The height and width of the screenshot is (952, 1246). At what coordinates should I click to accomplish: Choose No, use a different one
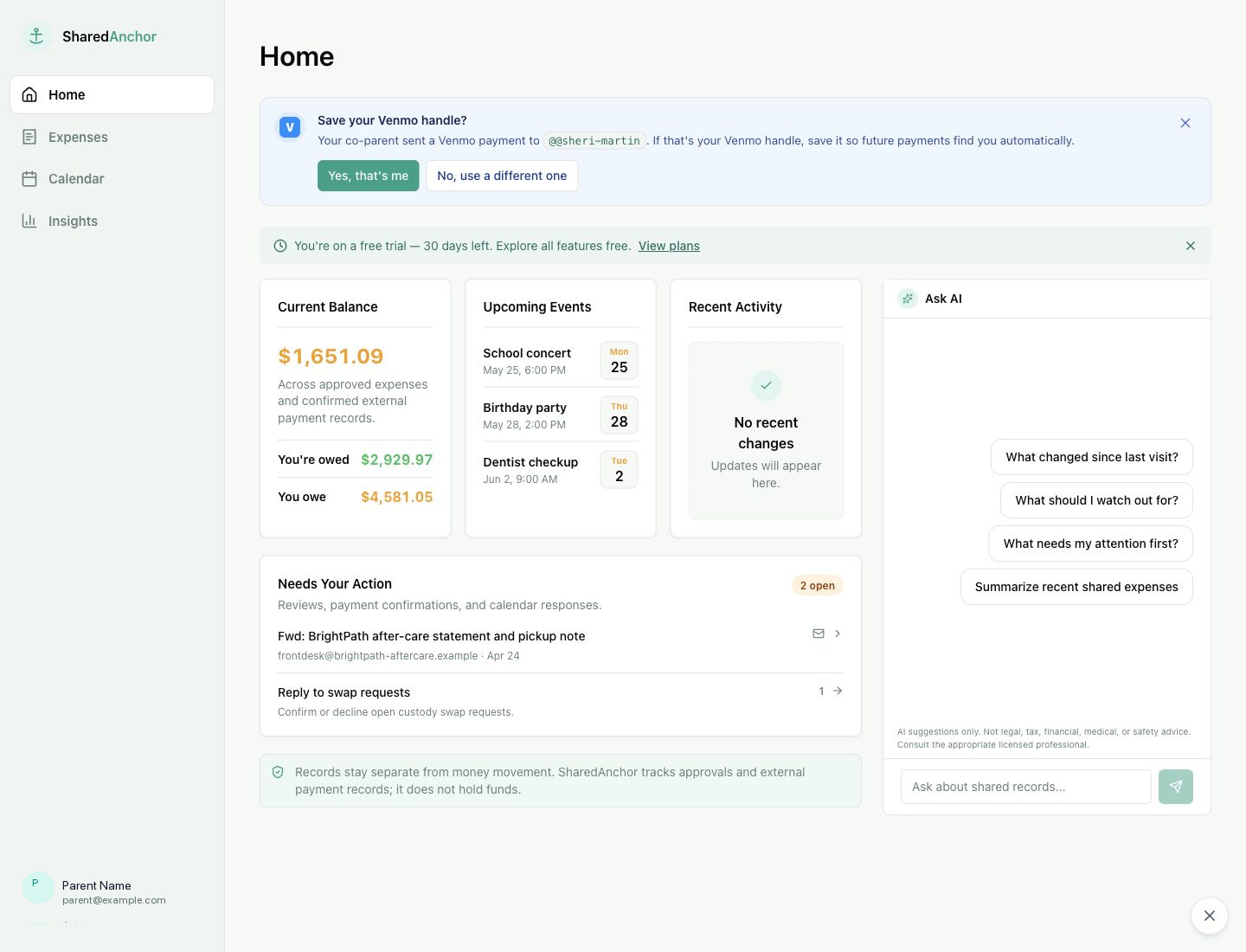(502, 176)
